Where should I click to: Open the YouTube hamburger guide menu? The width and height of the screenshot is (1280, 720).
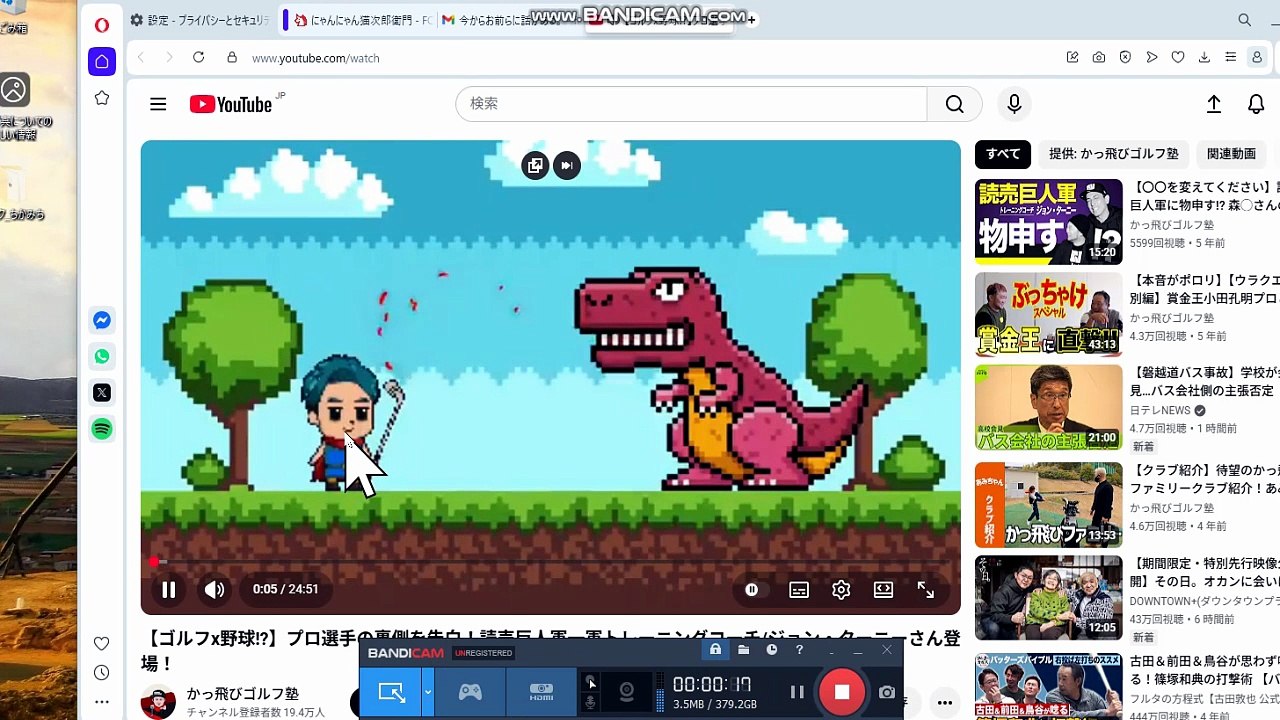click(158, 104)
